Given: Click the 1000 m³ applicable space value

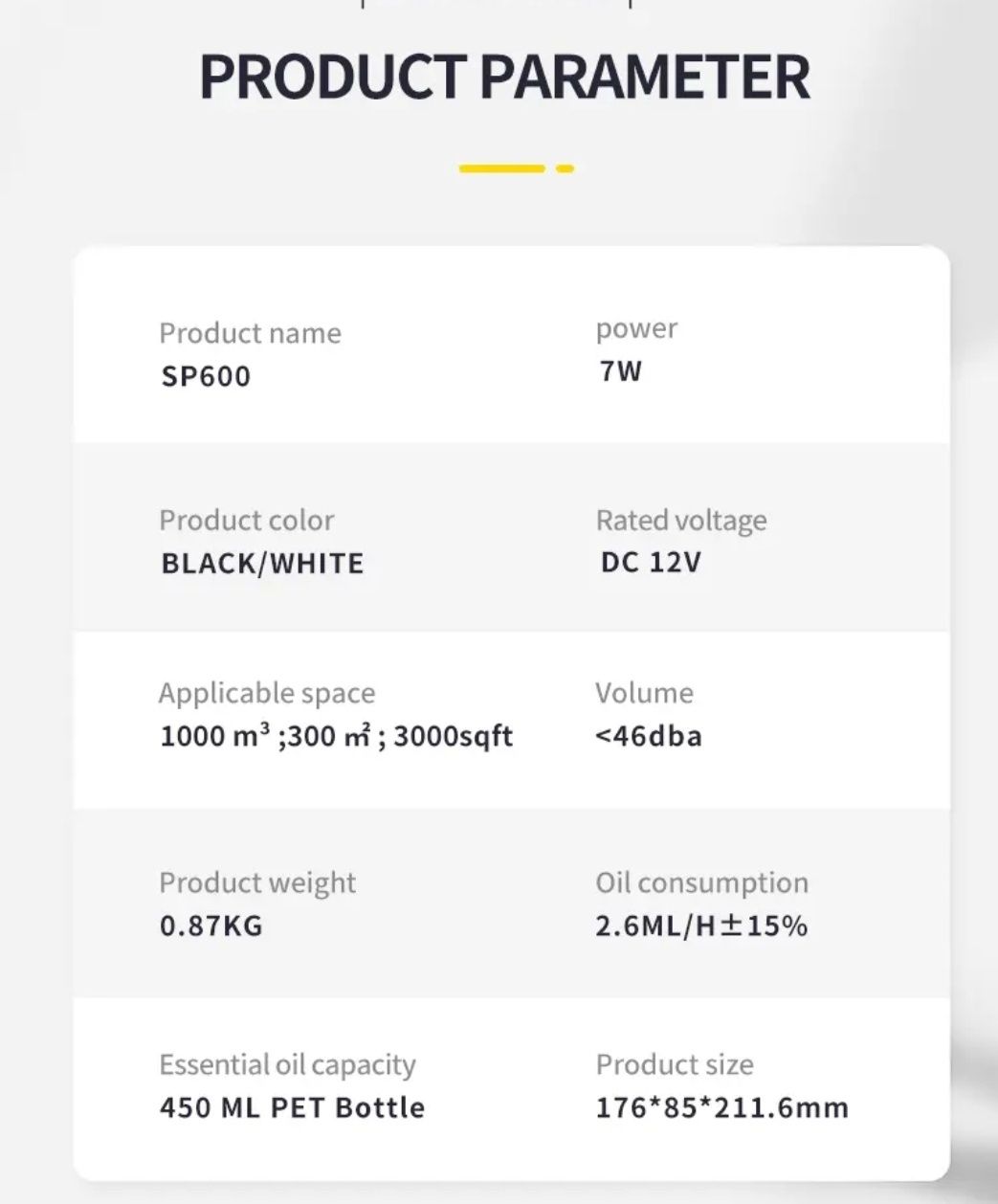Looking at the screenshot, I should 336,735.
